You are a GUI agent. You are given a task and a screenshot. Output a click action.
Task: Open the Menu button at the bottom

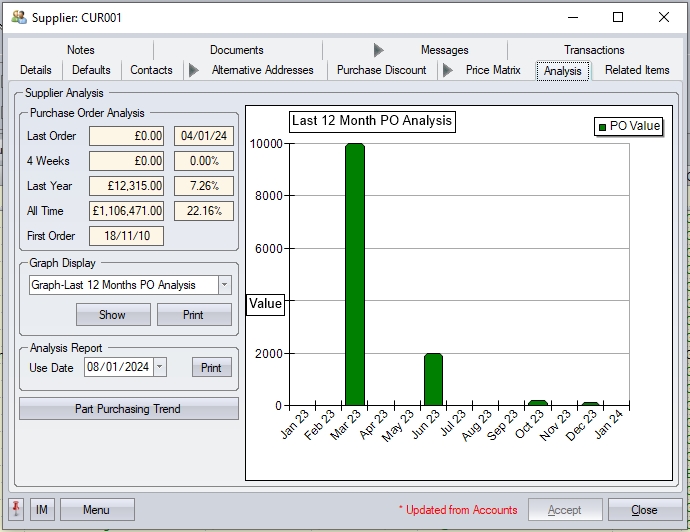click(97, 510)
